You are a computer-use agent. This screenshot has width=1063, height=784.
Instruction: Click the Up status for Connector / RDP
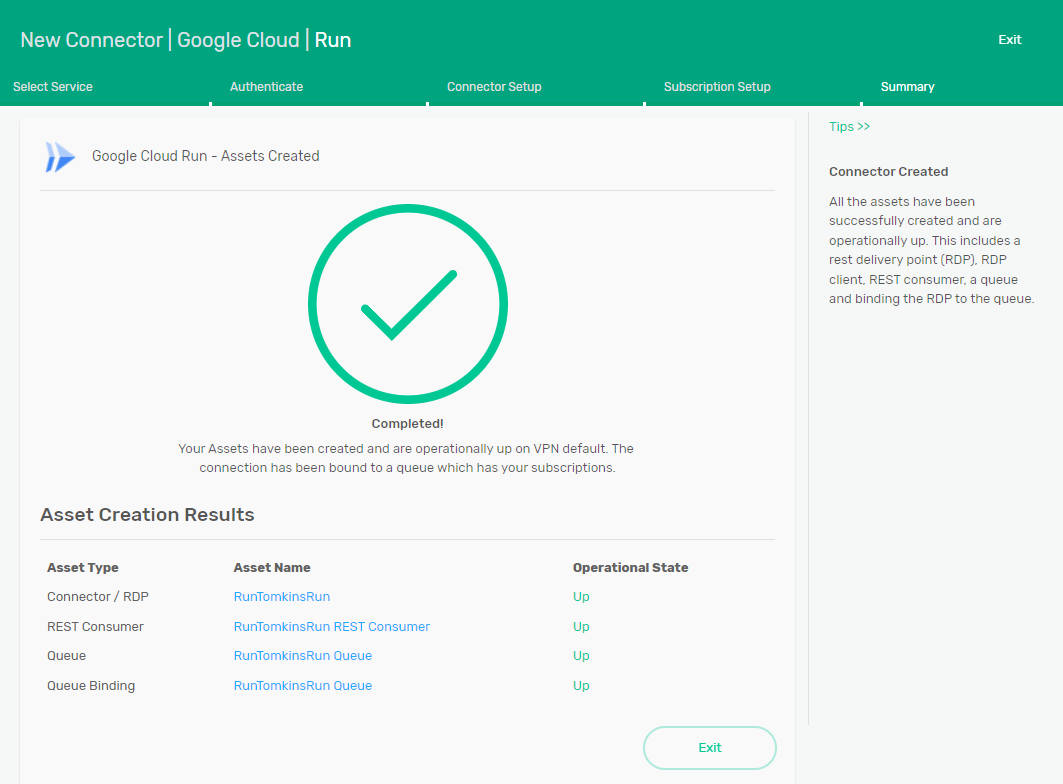point(581,597)
